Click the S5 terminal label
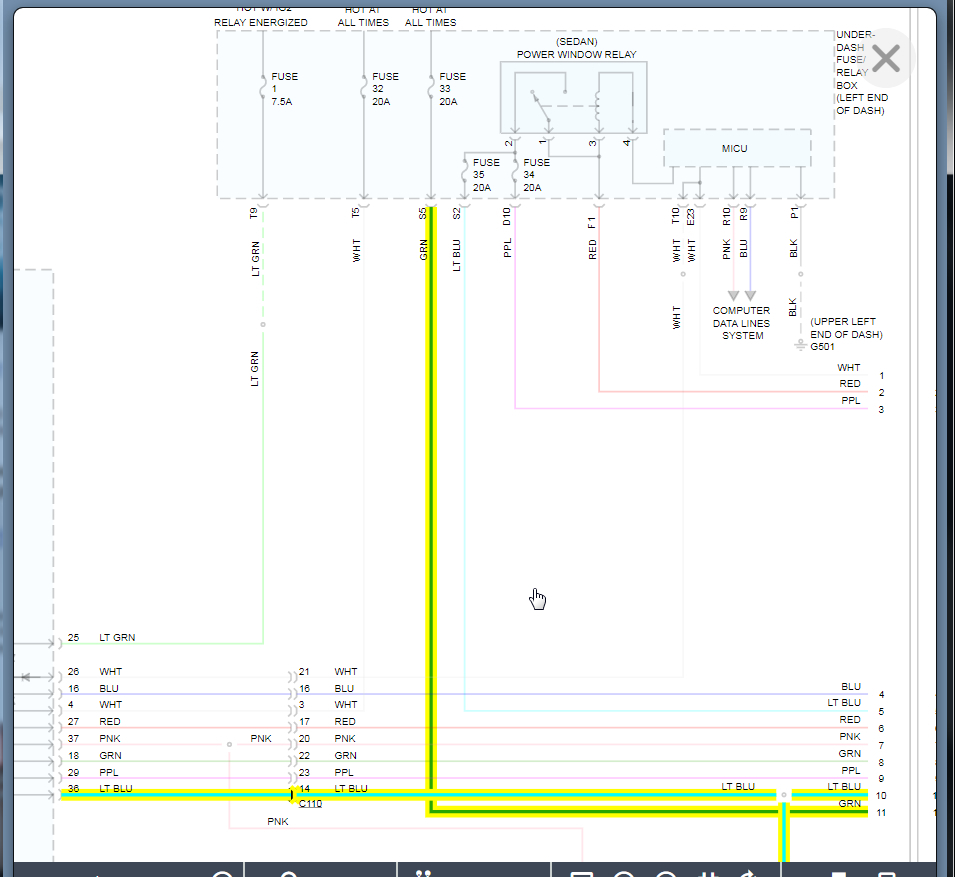The width and height of the screenshot is (955, 877). tap(422, 213)
